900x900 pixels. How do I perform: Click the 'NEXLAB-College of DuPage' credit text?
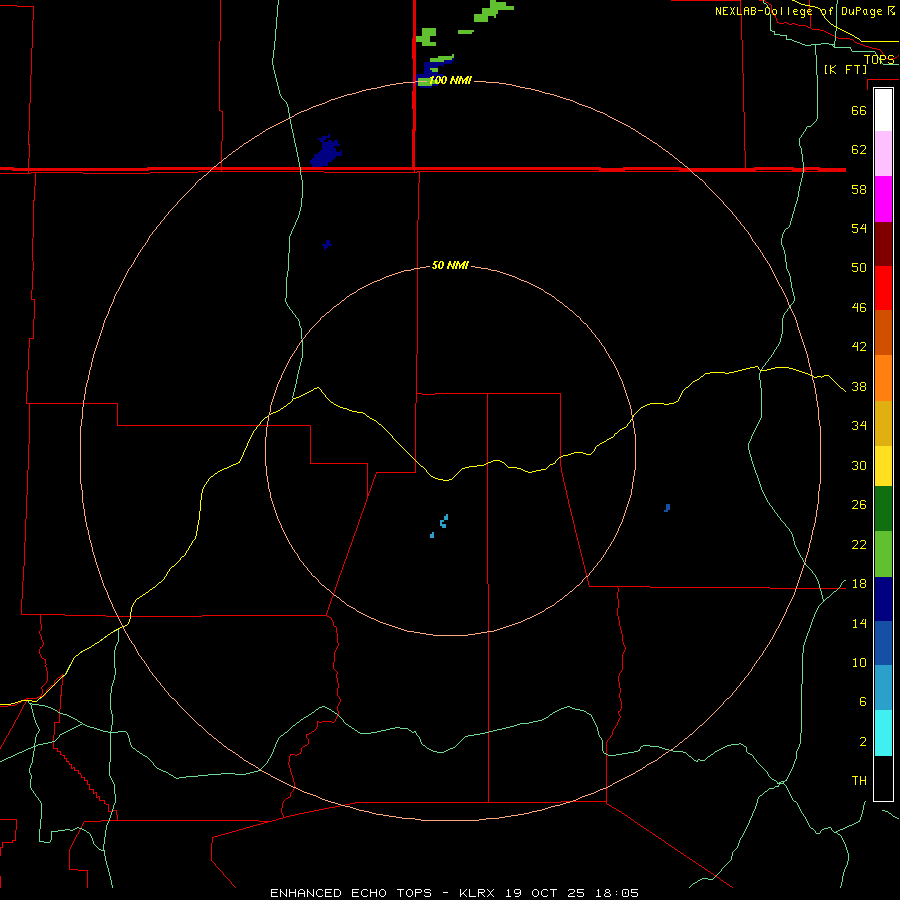(x=800, y=11)
